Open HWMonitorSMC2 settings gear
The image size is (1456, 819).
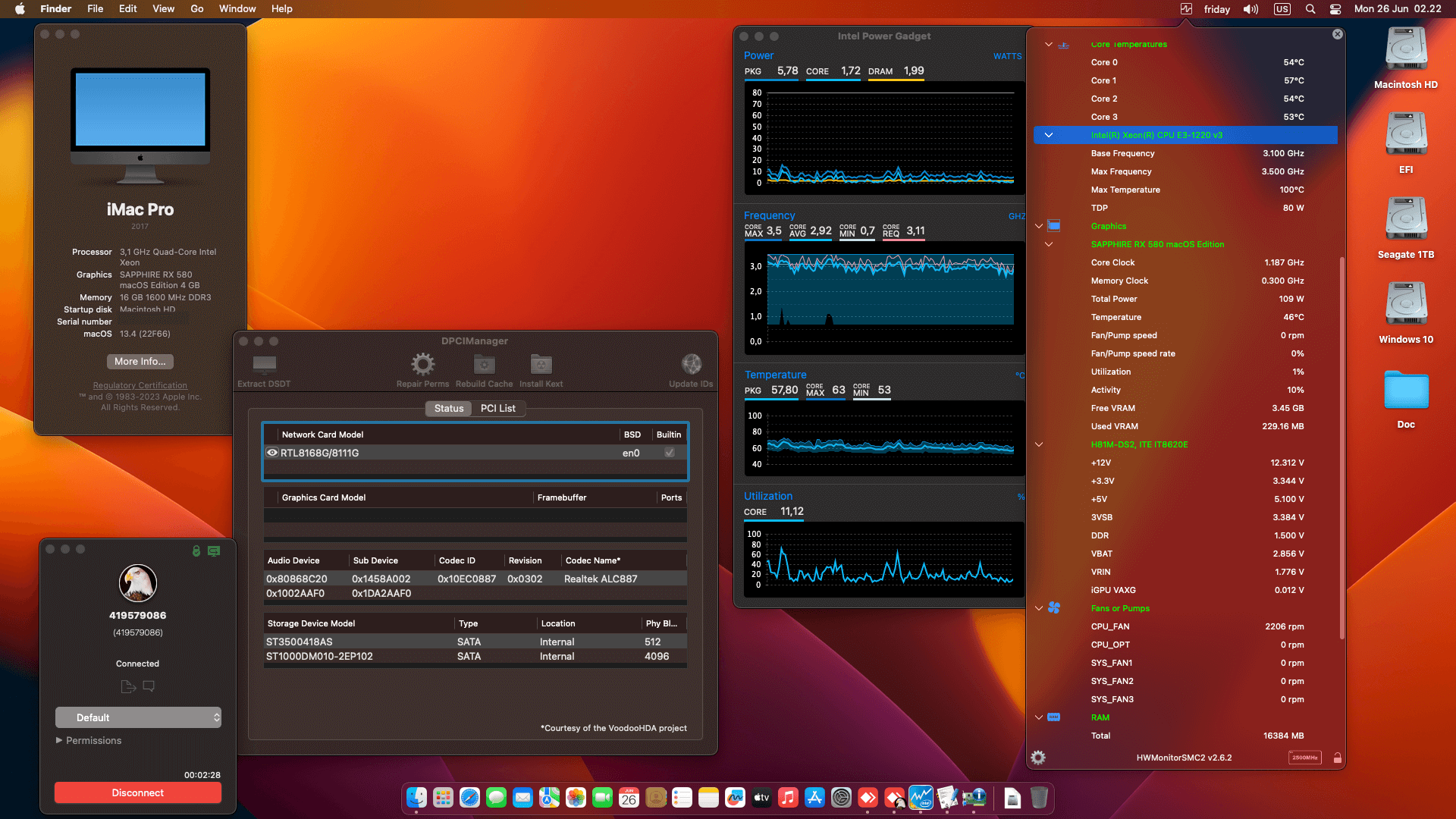(1038, 757)
